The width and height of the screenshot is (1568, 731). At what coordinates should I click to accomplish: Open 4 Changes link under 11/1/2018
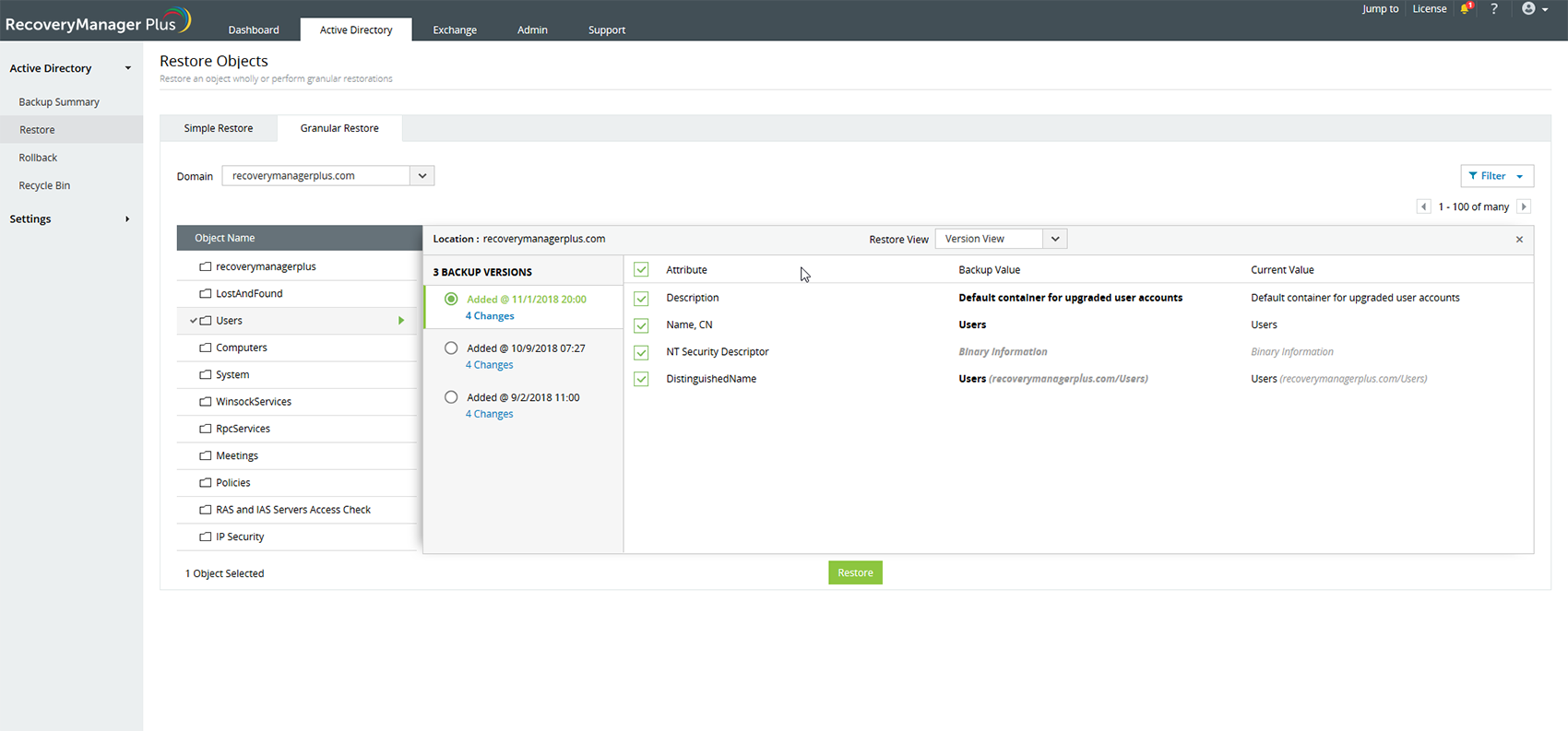[x=490, y=316]
